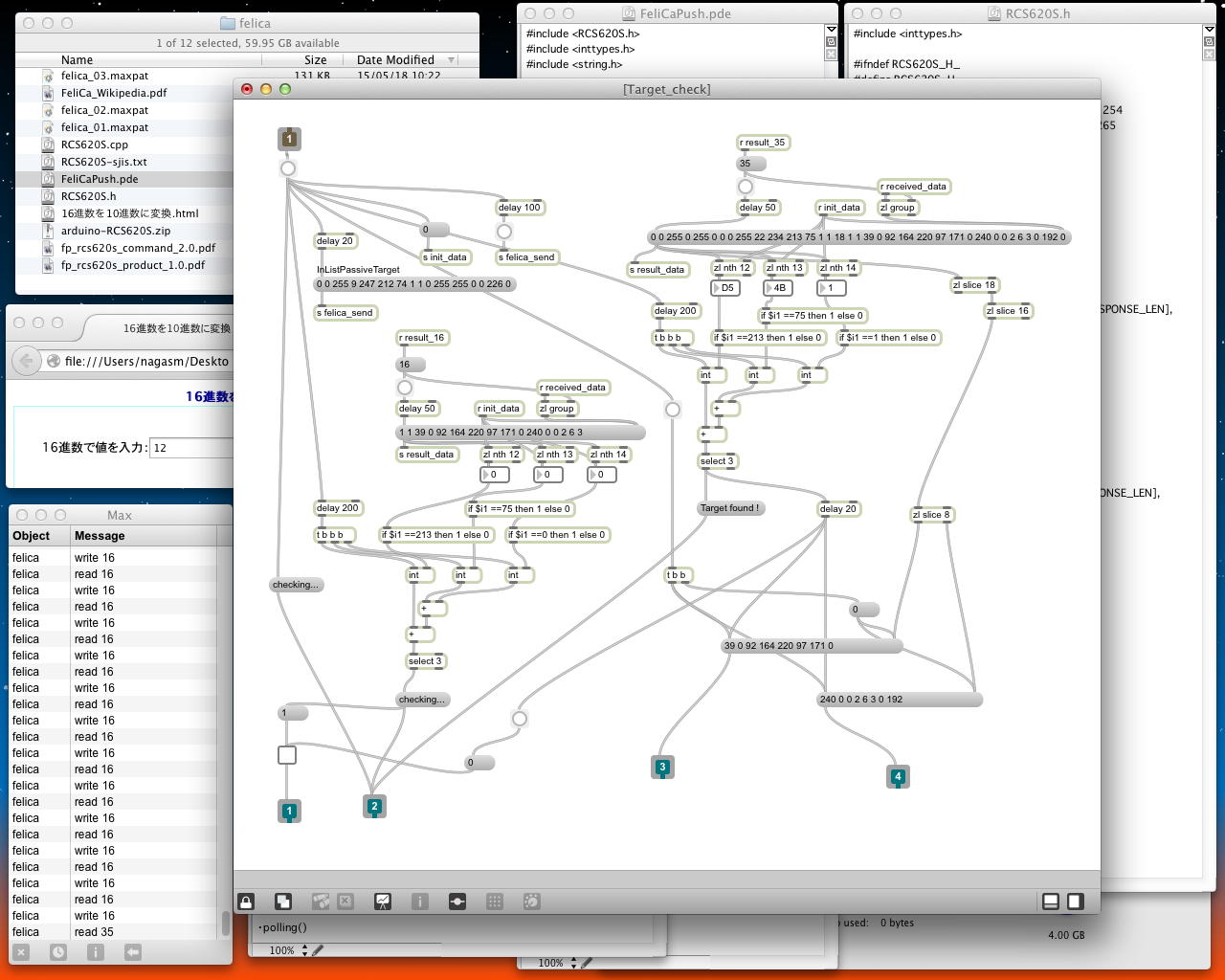1225x980 pixels.
Task: Show sidebar panel icon at toolbar right
Action: pos(1075,901)
